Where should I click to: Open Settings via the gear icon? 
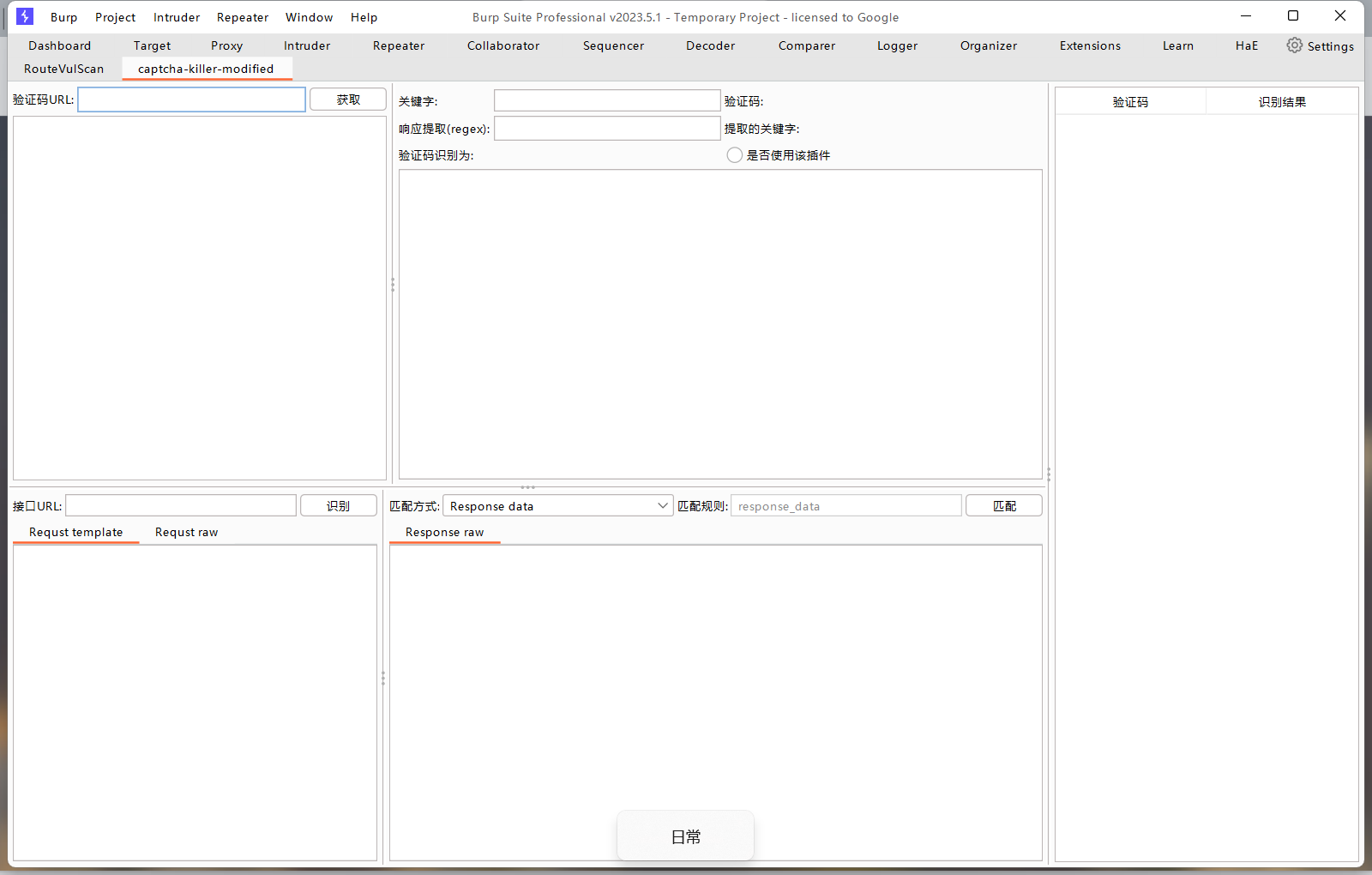1294,45
